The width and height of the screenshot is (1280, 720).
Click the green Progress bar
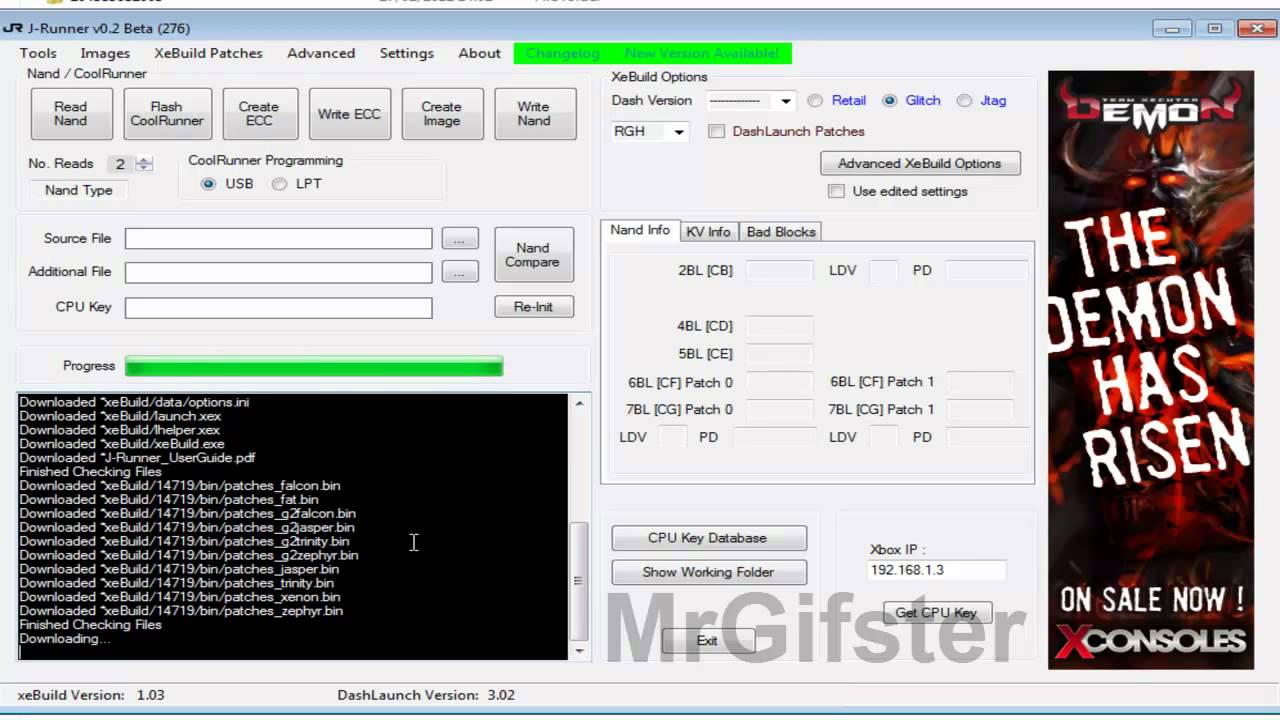pyautogui.click(x=314, y=366)
